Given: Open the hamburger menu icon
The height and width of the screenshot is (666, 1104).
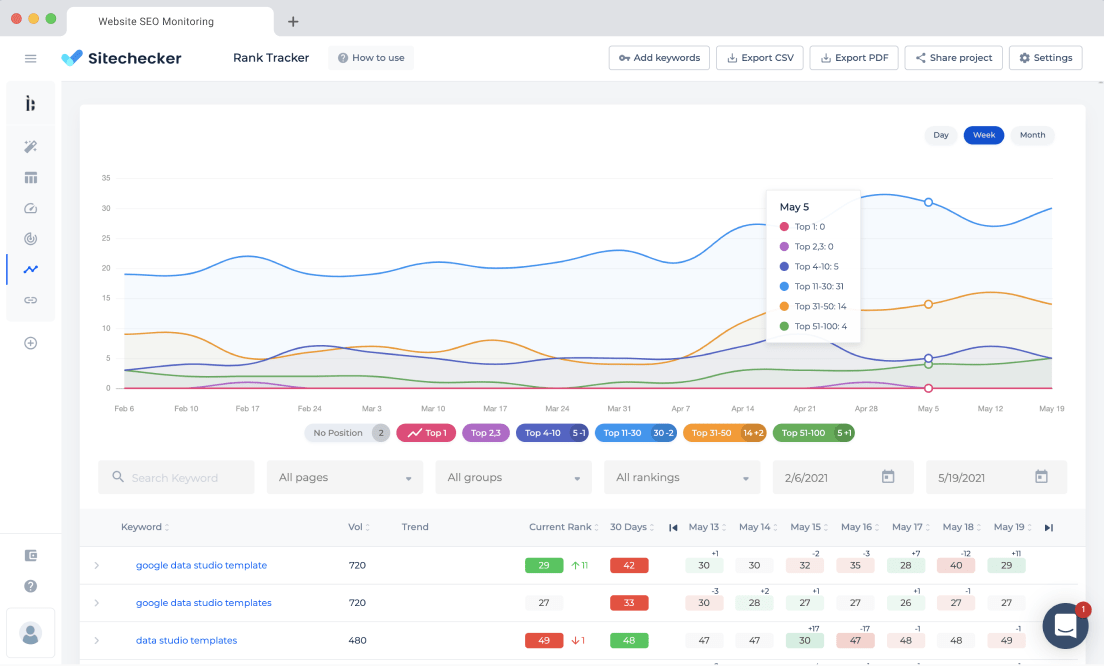Looking at the screenshot, I should [30, 58].
